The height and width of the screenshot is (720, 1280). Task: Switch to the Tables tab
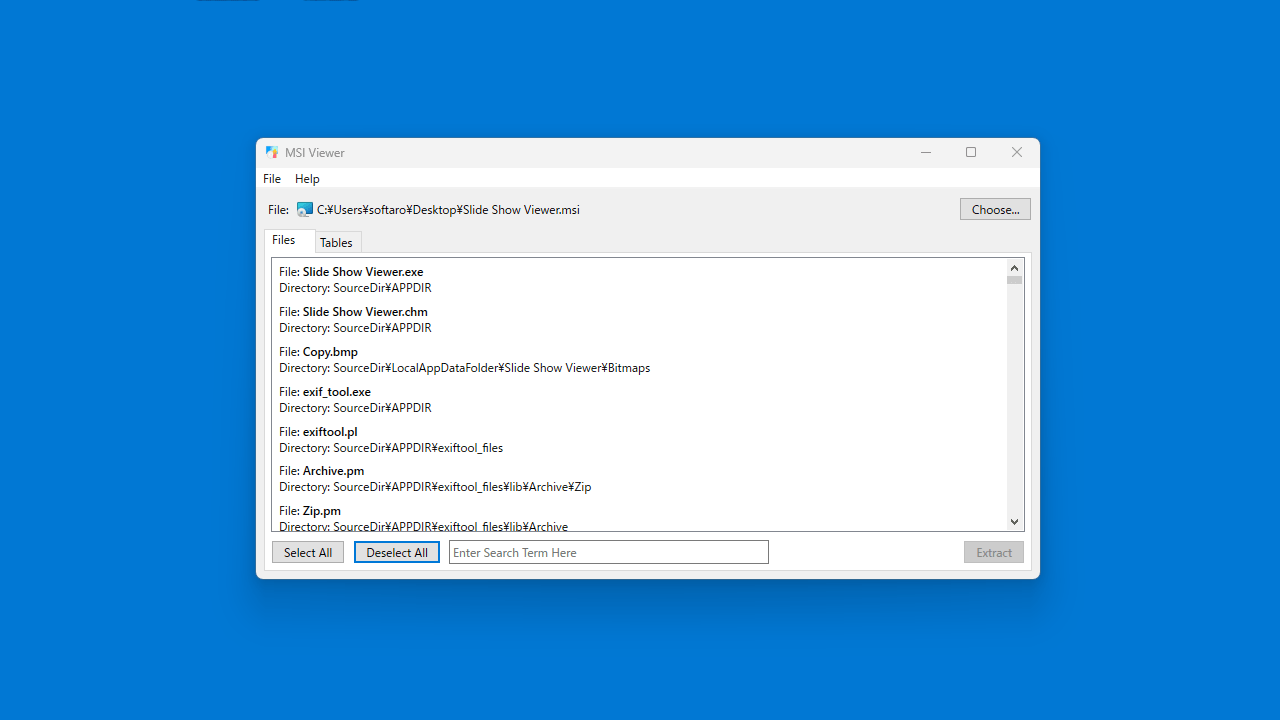click(336, 243)
